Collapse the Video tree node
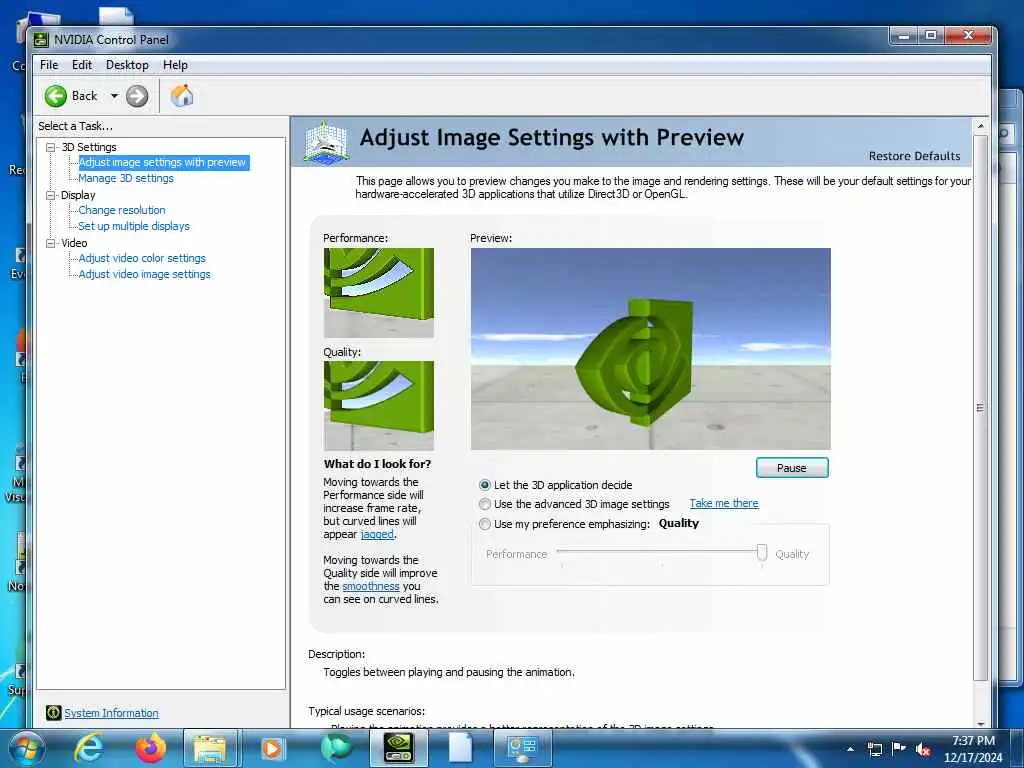The image size is (1024, 768). [50, 243]
